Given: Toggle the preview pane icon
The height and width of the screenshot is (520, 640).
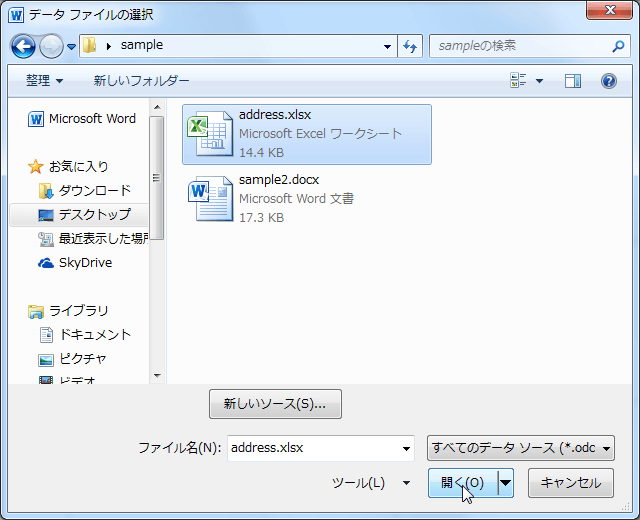Looking at the screenshot, I should pos(573,81).
